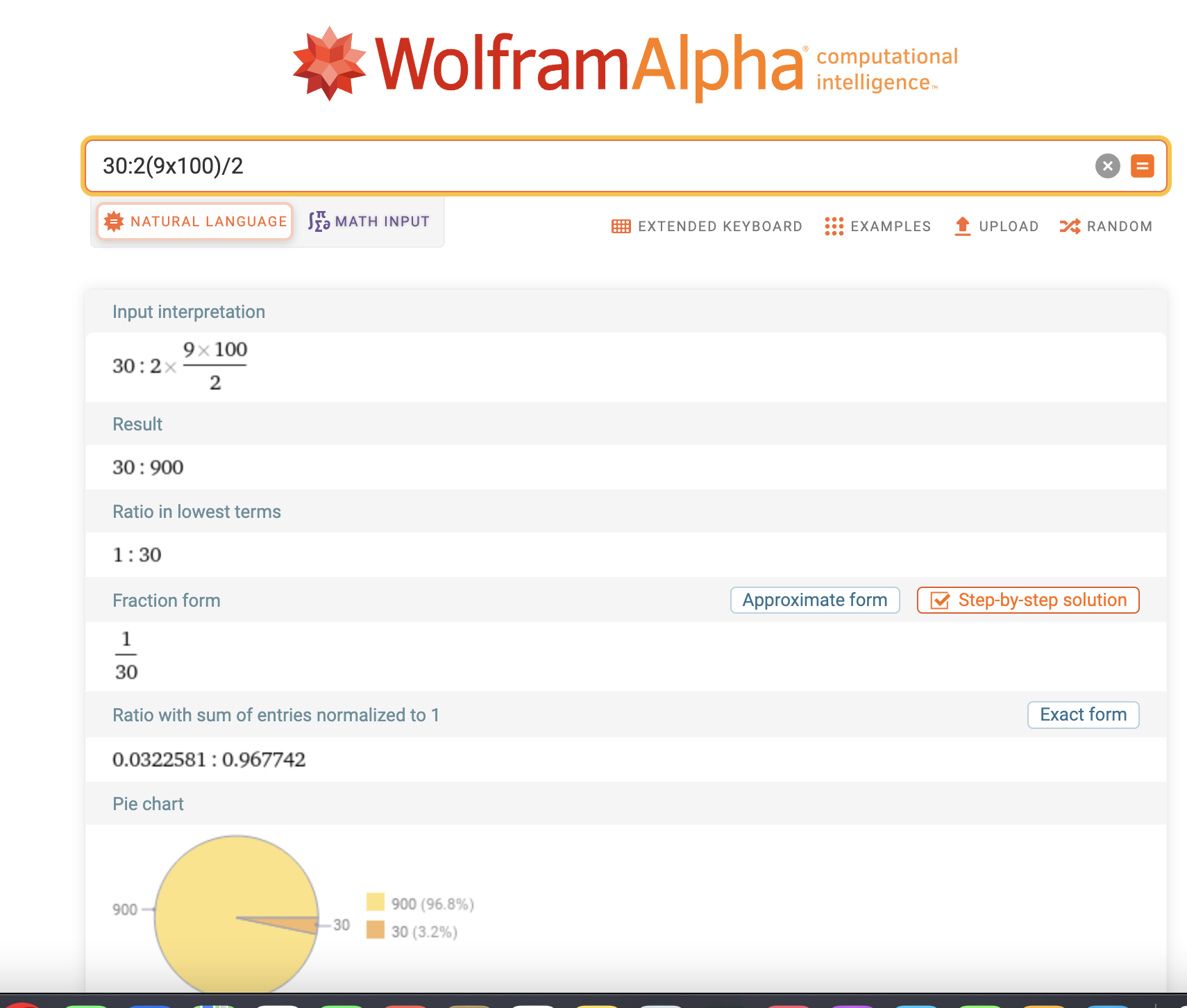Show Exact form of normalized ratio

[x=1083, y=714]
